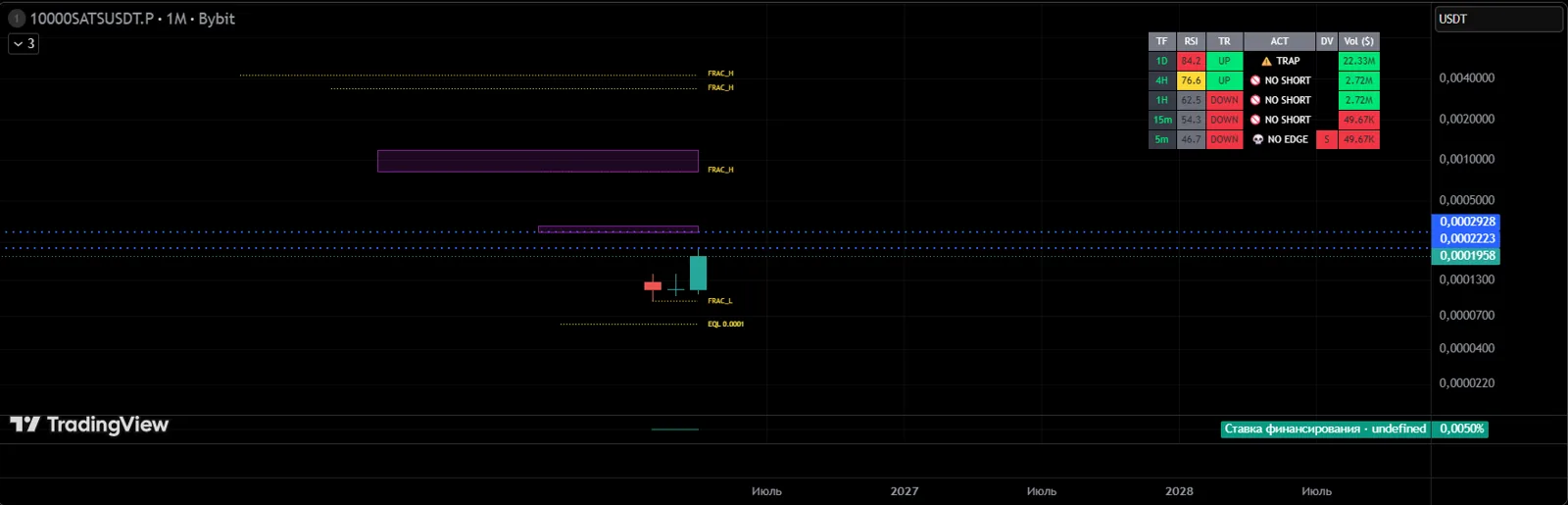
Task: Click the 2027 label on the time axis
Action: point(904,491)
